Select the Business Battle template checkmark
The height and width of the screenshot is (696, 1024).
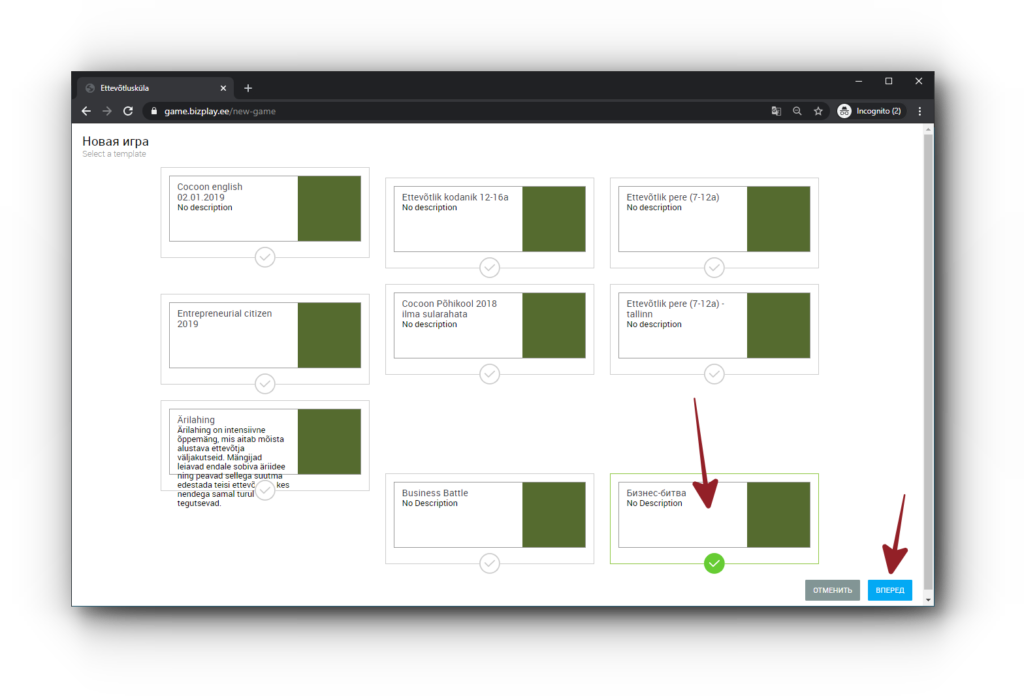tap(489, 563)
